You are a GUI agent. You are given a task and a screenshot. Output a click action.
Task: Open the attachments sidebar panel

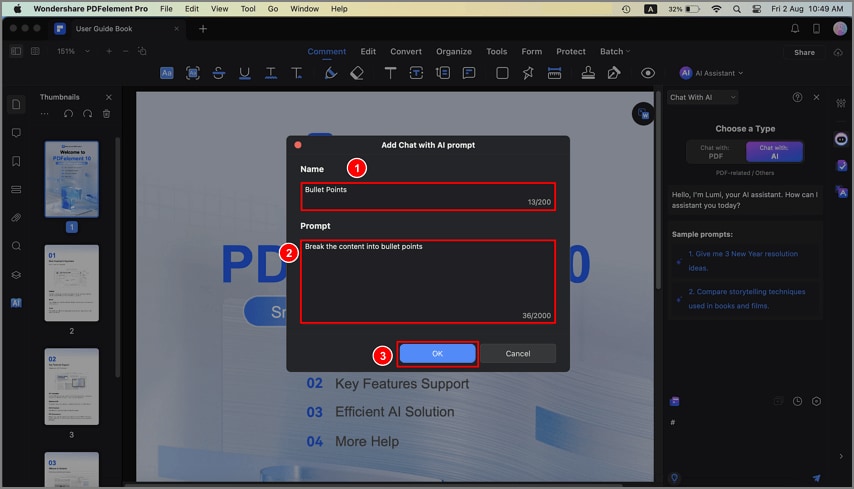coord(16,218)
